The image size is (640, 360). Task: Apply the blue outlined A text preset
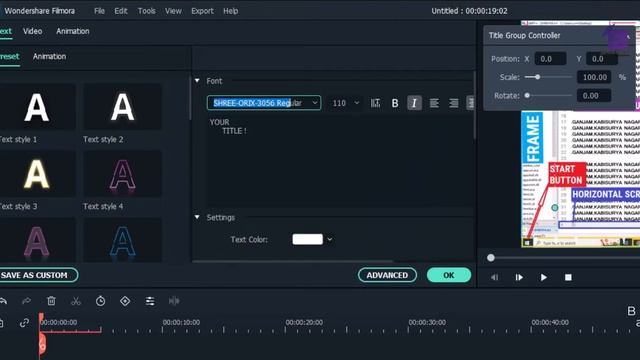click(122, 240)
